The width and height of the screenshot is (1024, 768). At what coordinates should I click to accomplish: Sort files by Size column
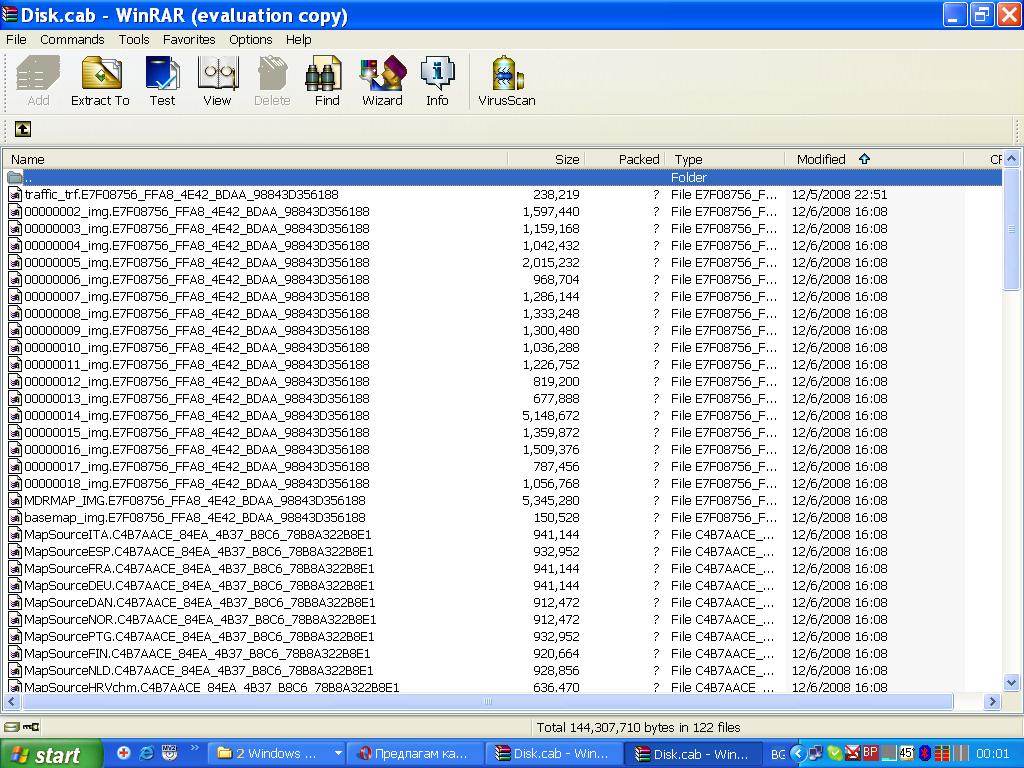566,159
